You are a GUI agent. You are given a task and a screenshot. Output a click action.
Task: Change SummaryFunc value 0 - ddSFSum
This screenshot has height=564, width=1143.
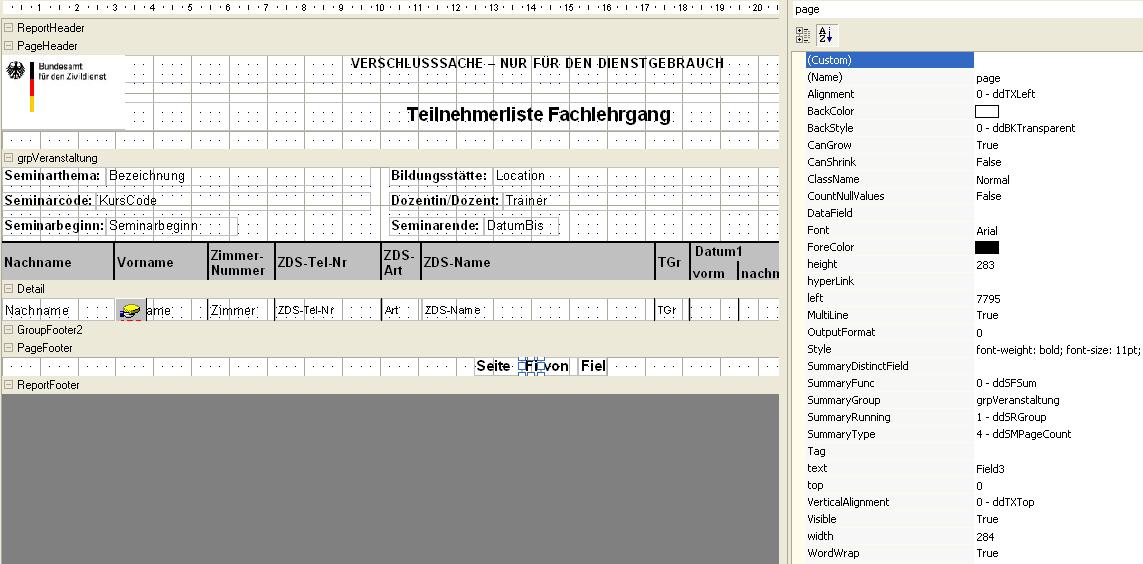click(1006, 383)
